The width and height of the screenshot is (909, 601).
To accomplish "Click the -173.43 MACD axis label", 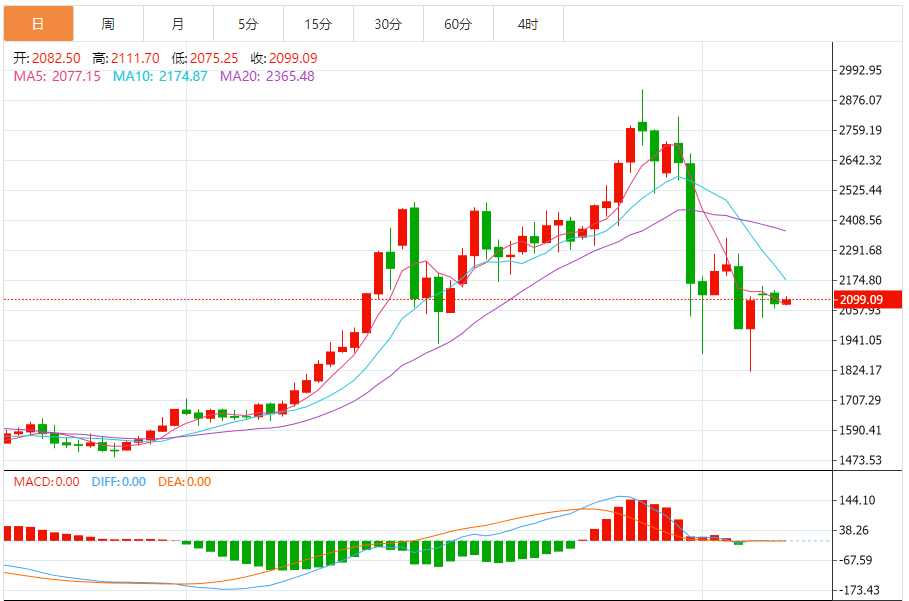I will point(859,590).
